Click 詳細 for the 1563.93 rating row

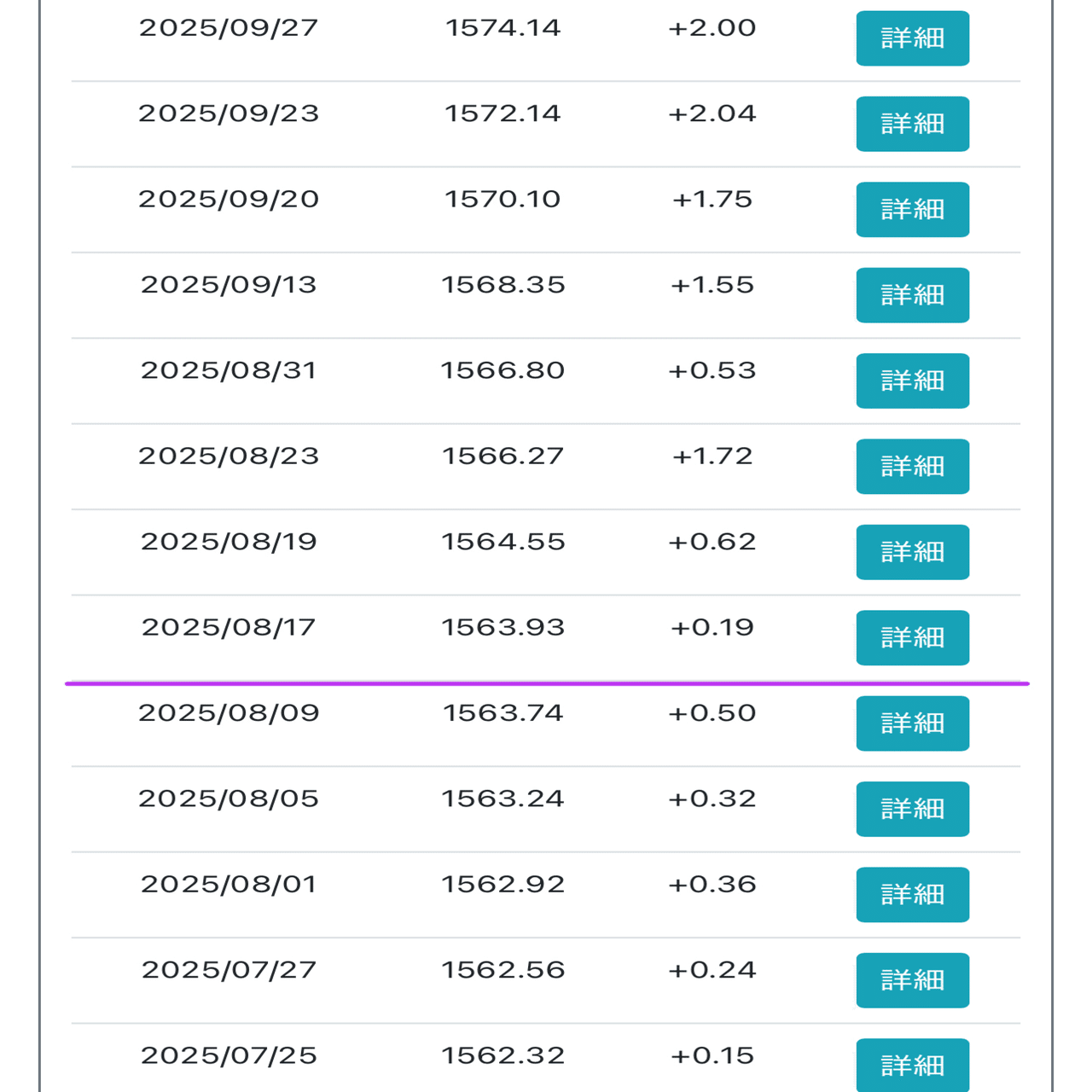click(912, 637)
